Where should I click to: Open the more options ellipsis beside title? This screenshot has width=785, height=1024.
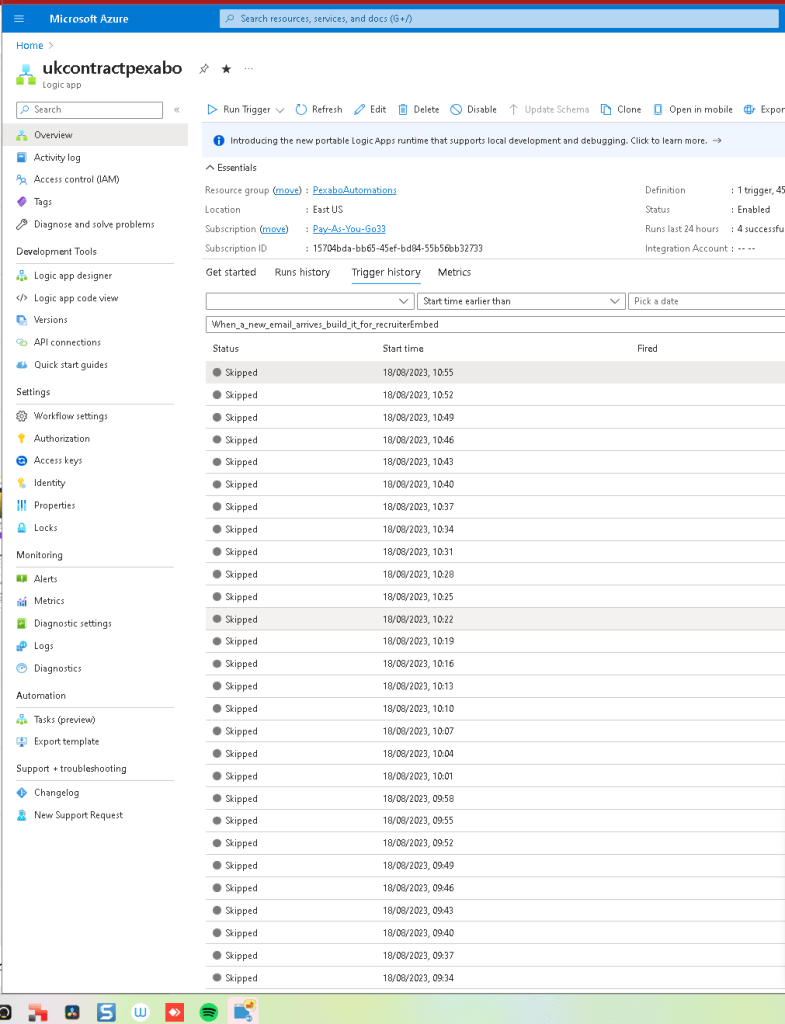249,69
